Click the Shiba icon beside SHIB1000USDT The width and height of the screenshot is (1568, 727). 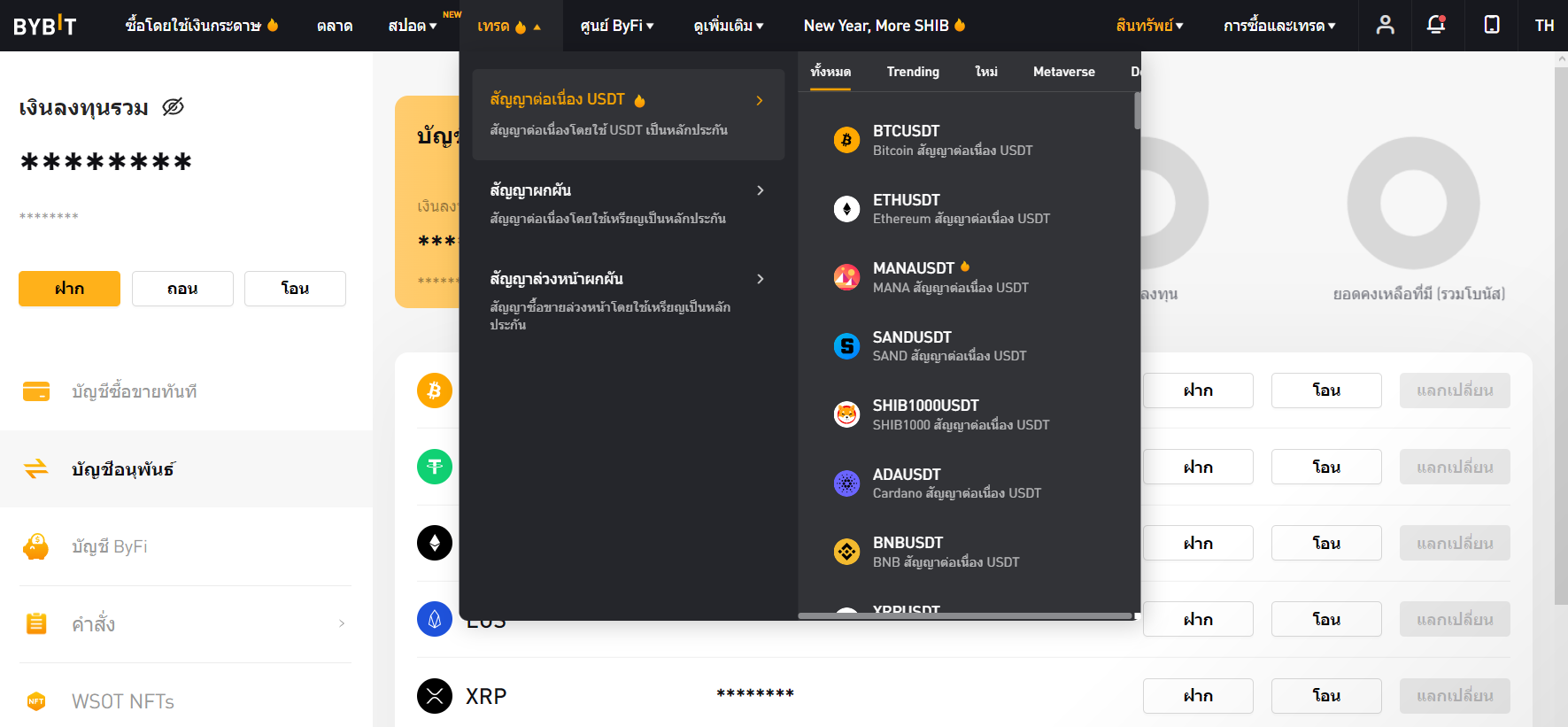[x=846, y=414]
